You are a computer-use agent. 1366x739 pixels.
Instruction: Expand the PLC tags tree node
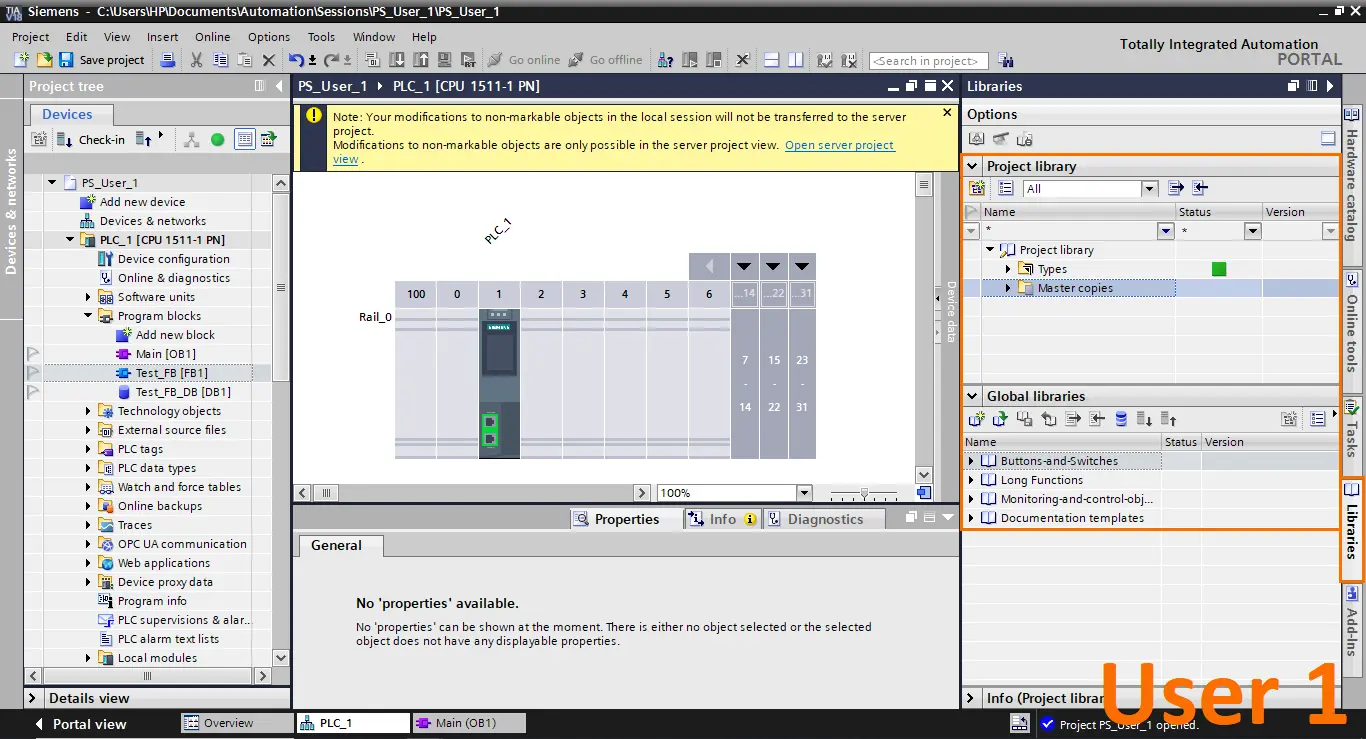pos(88,449)
